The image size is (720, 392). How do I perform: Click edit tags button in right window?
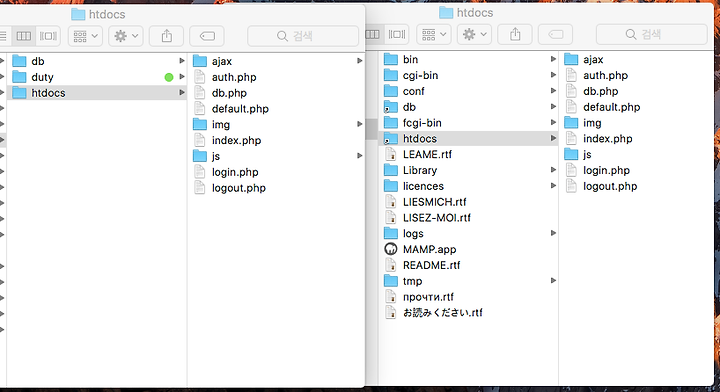[x=556, y=34]
